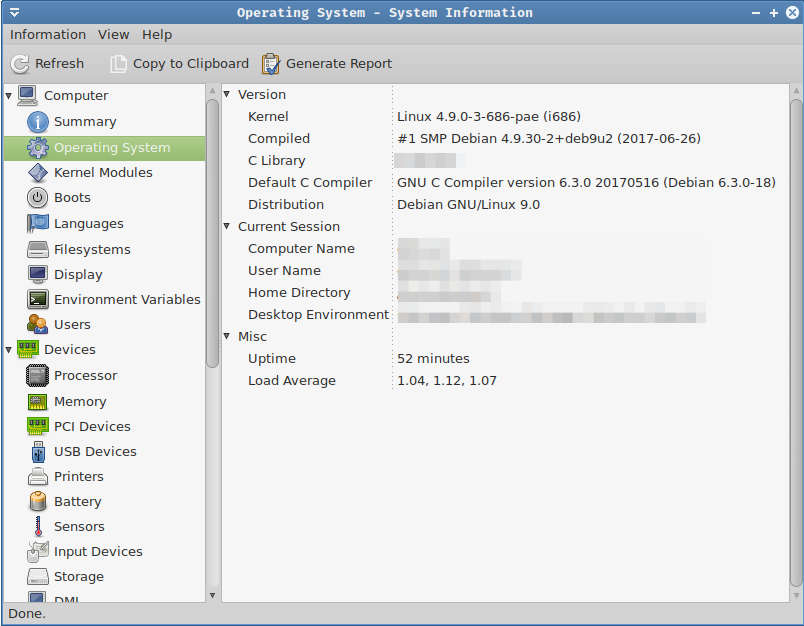Show Storage devices
Image resolution: width=804 pixels, height=626 pixels.
coord(80,576)
